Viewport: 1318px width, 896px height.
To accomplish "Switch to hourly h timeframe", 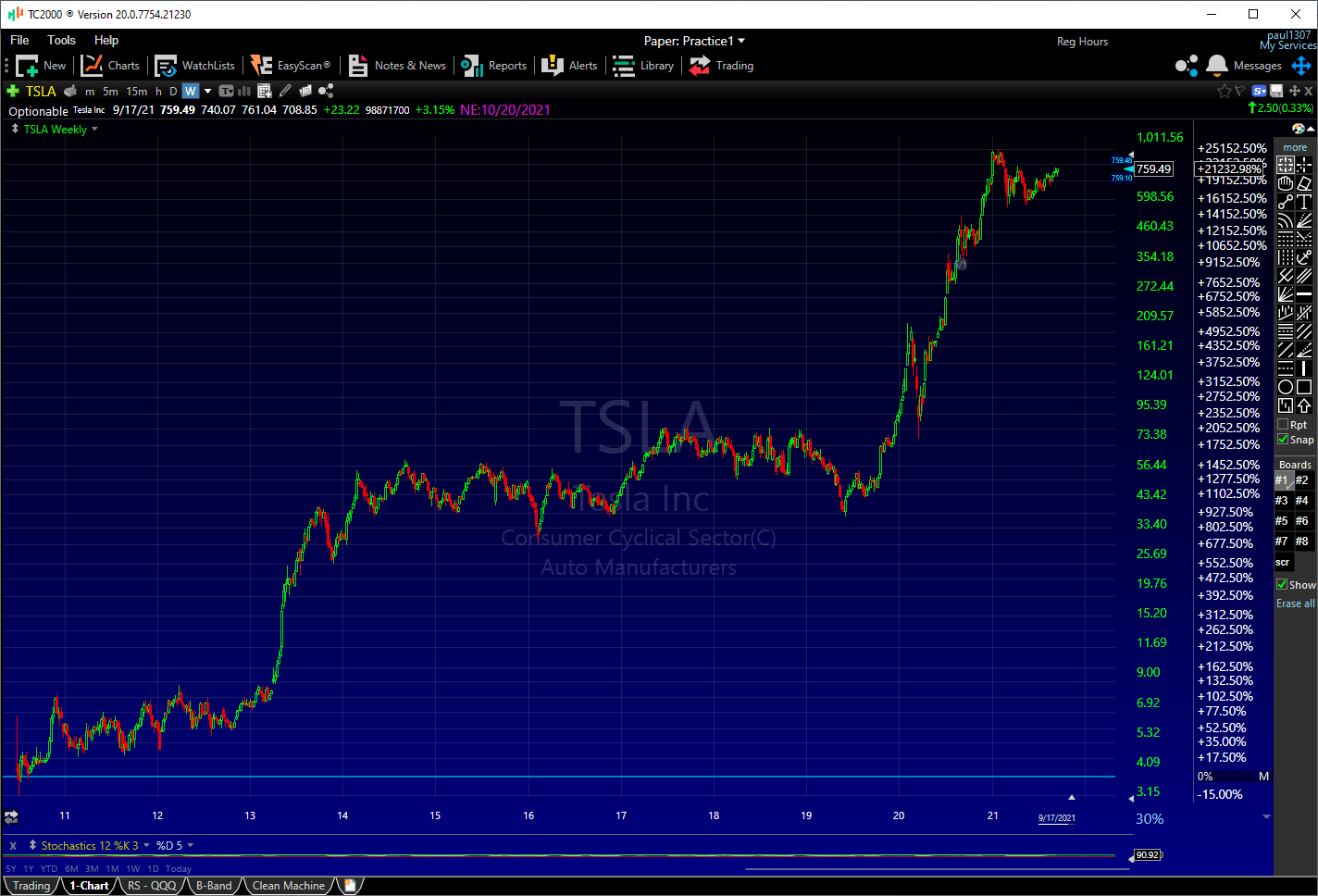I will pos(158,91).
